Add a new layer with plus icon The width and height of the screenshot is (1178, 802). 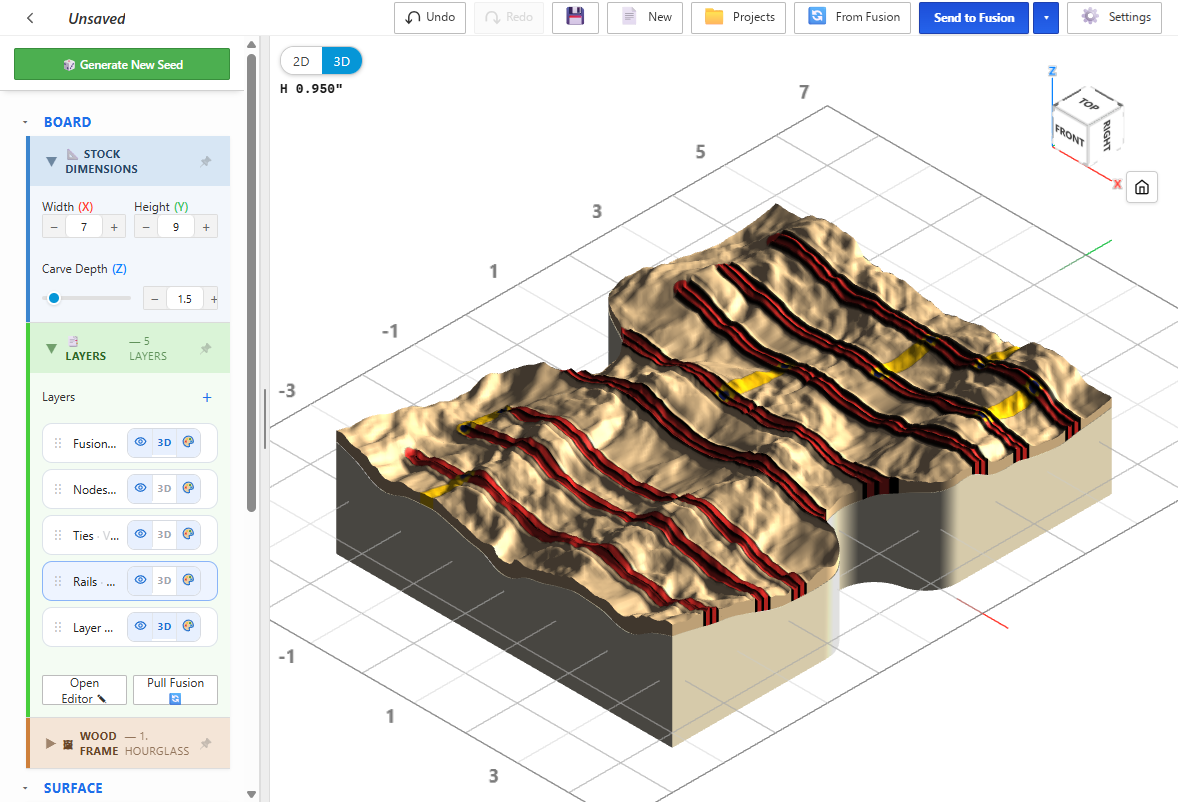point(207,397)
